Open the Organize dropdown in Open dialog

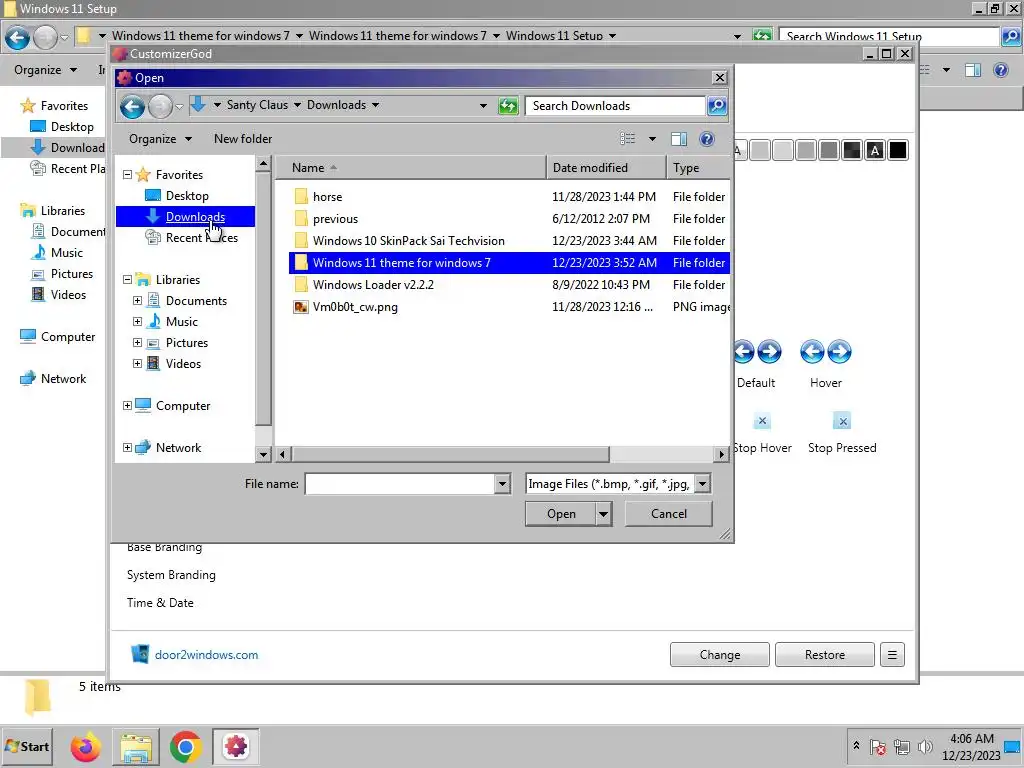point(160,138)
